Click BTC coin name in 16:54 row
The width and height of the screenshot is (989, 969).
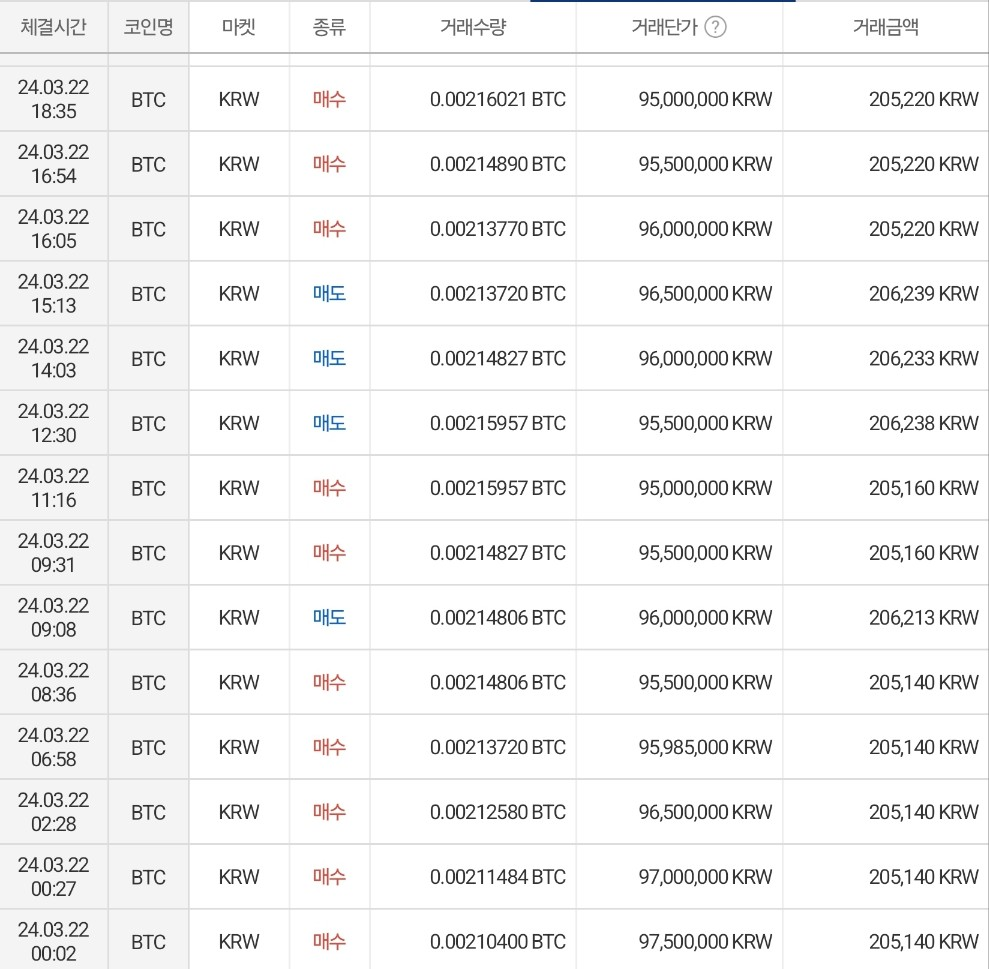coord(148,165)
